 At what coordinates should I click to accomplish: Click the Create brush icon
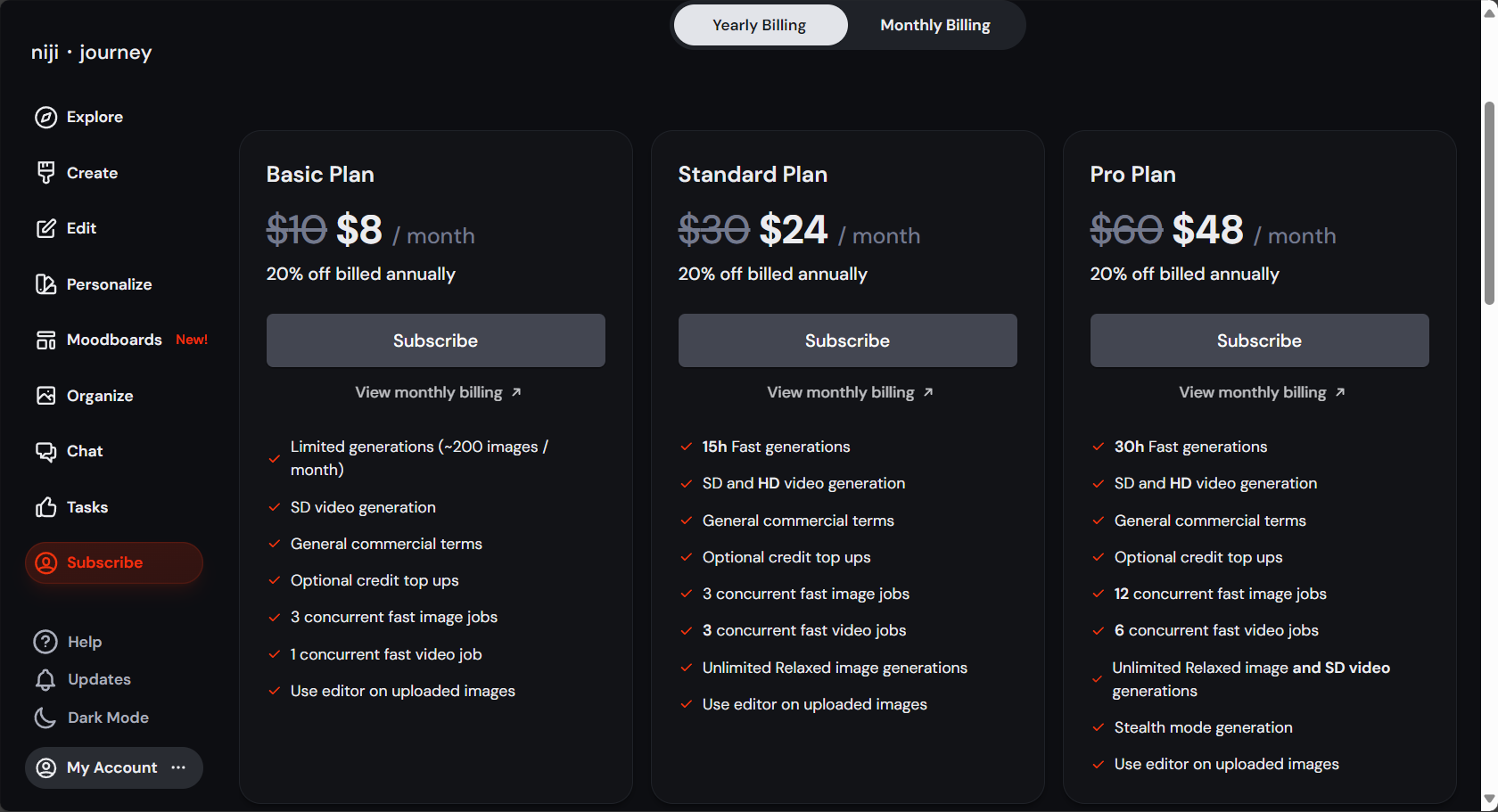(45, 173)
